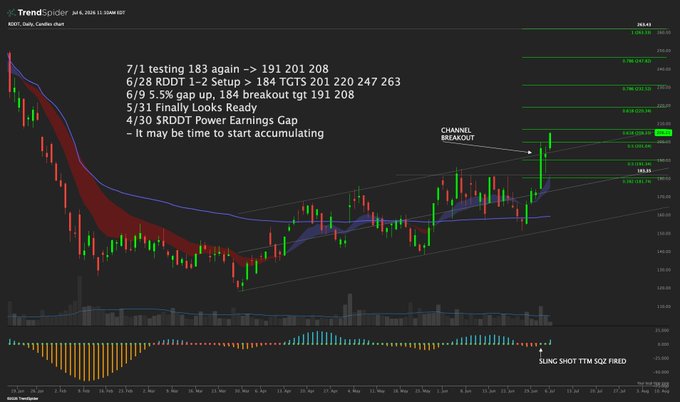Click the '6 Apr' date axis label
680x402 pixels.
pyautogui.click(x=261, y=391)
